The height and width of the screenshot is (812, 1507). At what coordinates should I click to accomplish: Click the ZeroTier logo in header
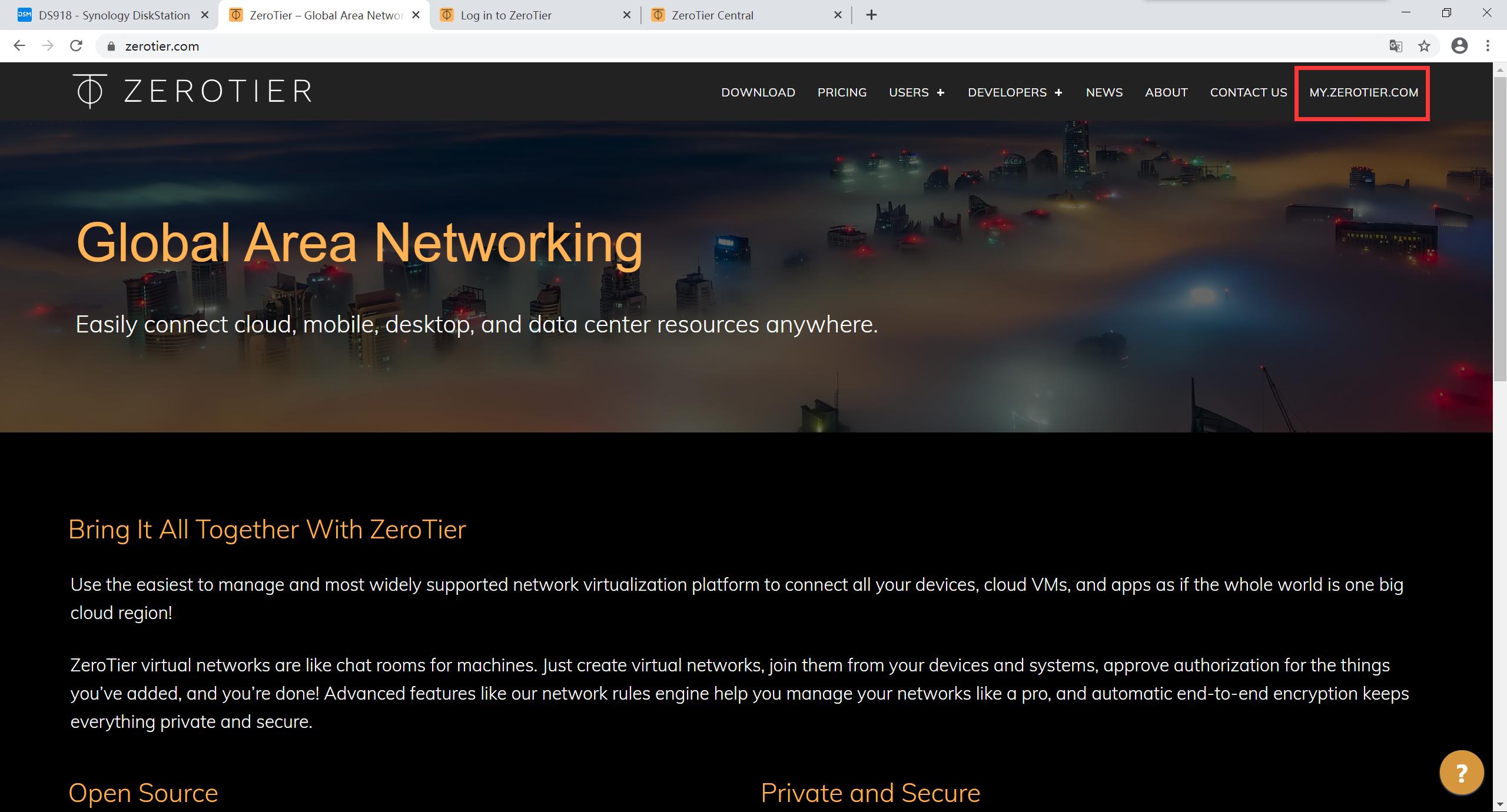192,91
